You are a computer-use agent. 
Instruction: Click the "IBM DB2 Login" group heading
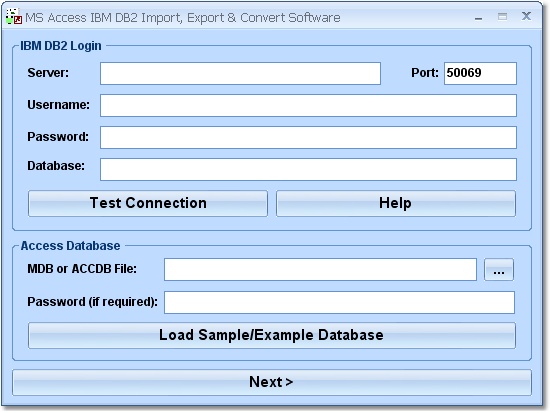(x=61, y=46)
